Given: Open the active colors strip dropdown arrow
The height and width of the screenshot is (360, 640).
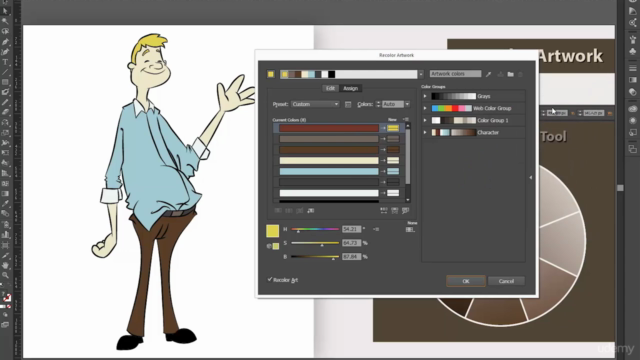Looking at the screenshot, I should [x=421, y=74].
